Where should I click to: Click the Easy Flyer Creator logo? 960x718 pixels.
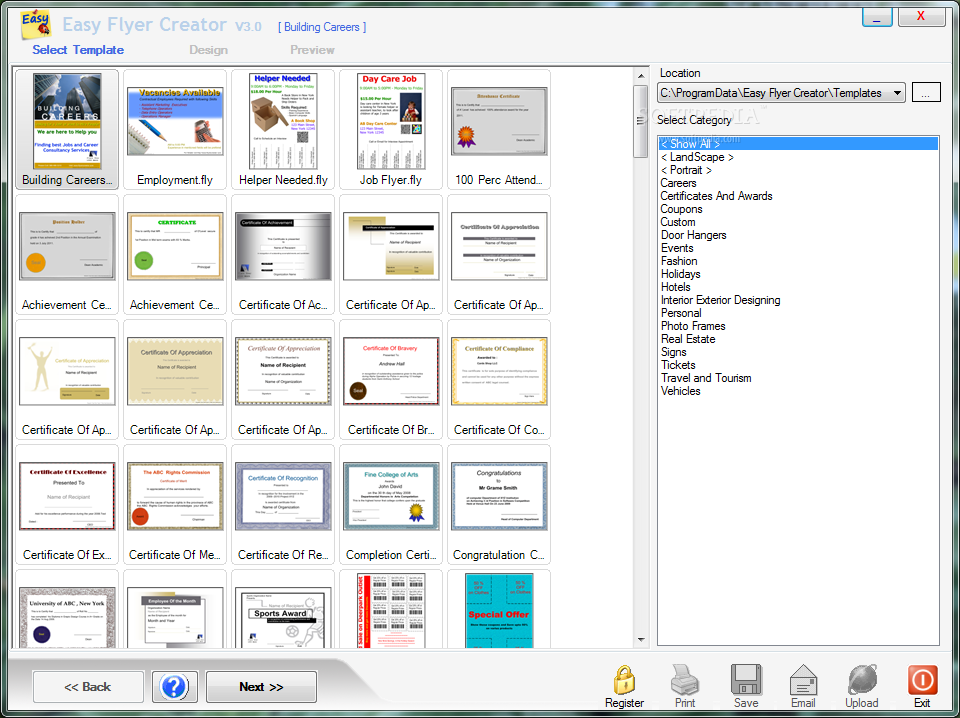tap(35, 26)
